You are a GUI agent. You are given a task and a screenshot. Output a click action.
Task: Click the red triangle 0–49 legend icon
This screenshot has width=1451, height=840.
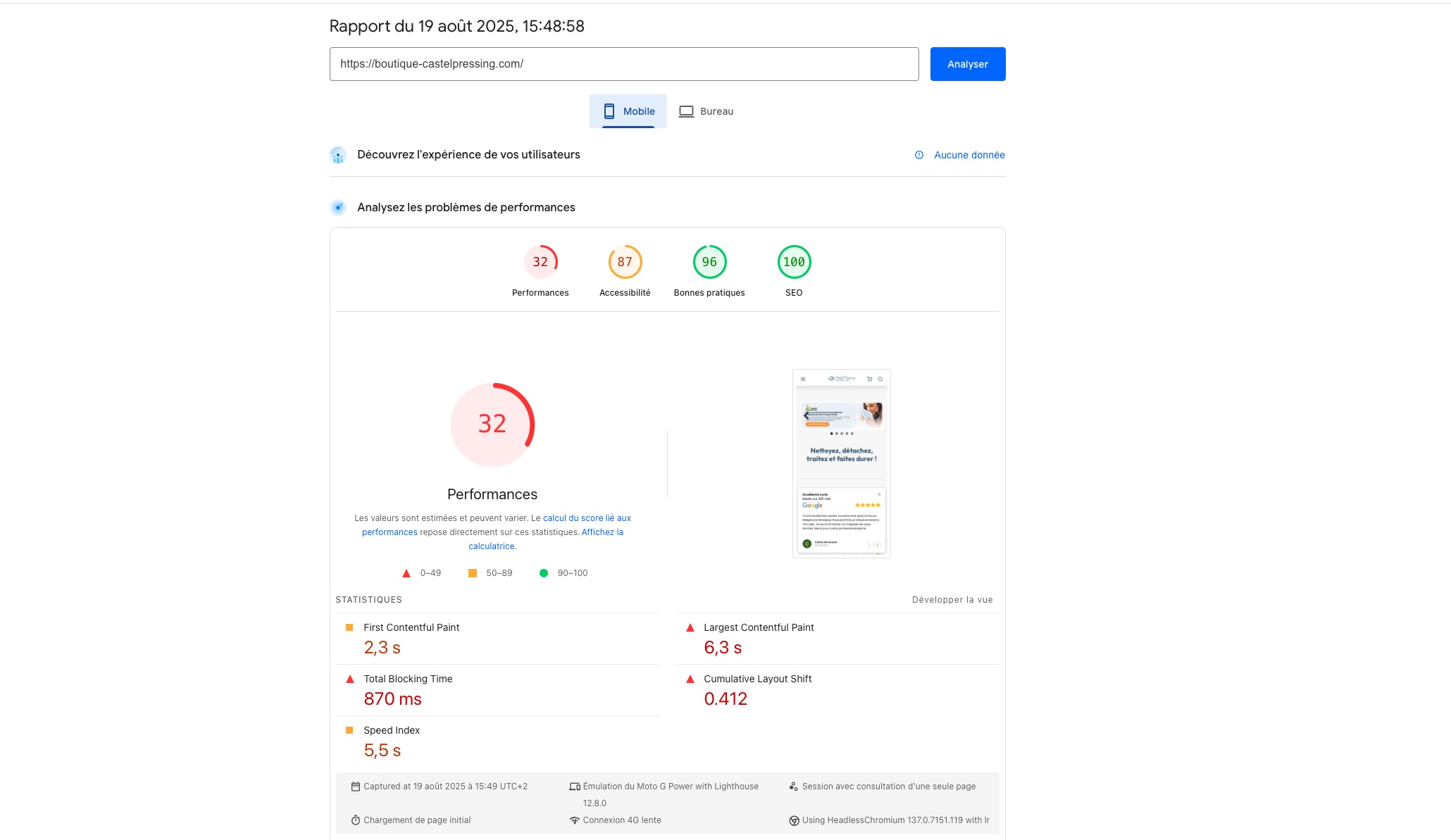click(406, 573)
